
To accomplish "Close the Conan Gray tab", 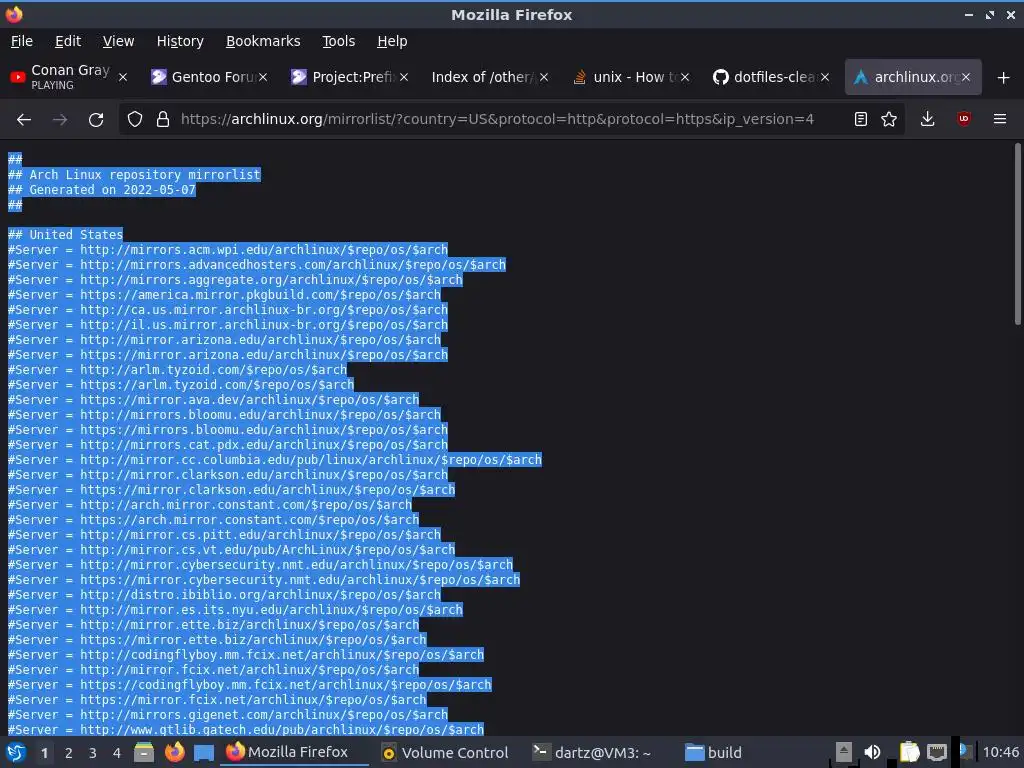I will [123, 77].
